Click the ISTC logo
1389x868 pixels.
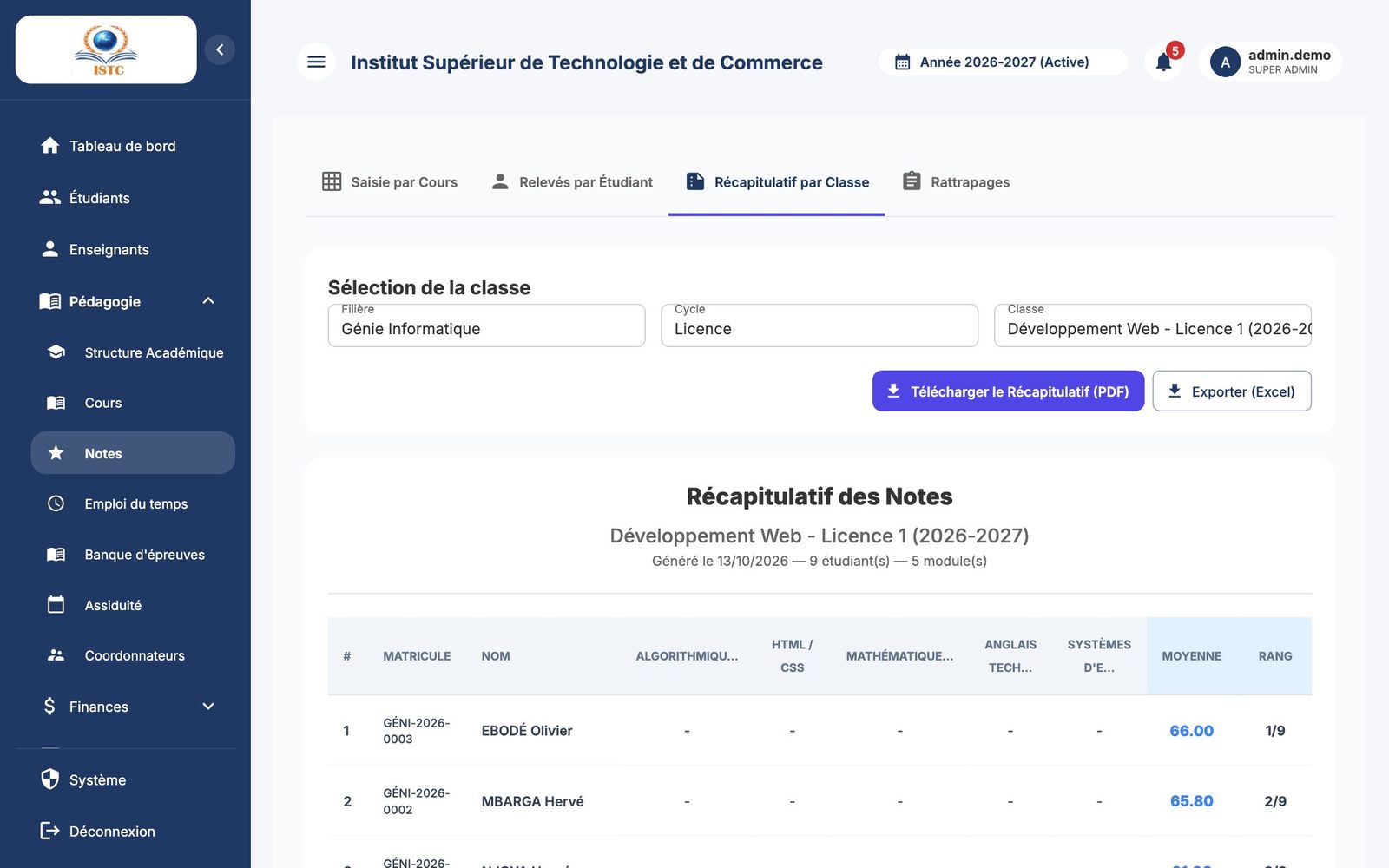tap(106, 50)
